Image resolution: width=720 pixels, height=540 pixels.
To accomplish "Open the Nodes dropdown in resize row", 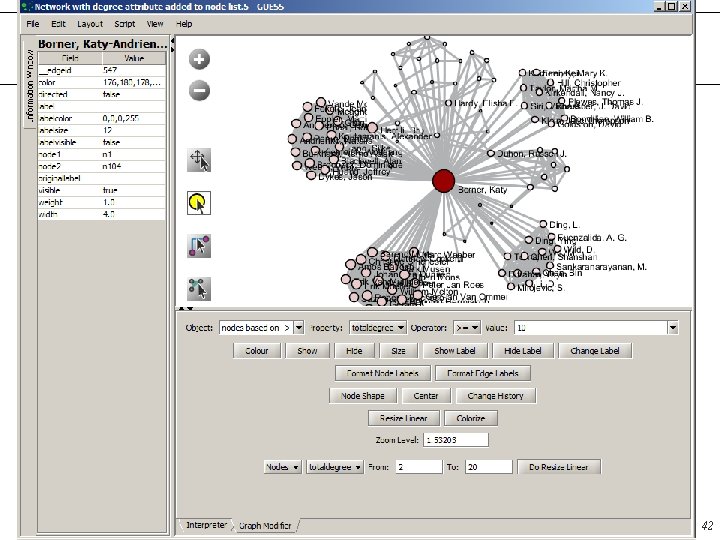I will coord(282,467).
